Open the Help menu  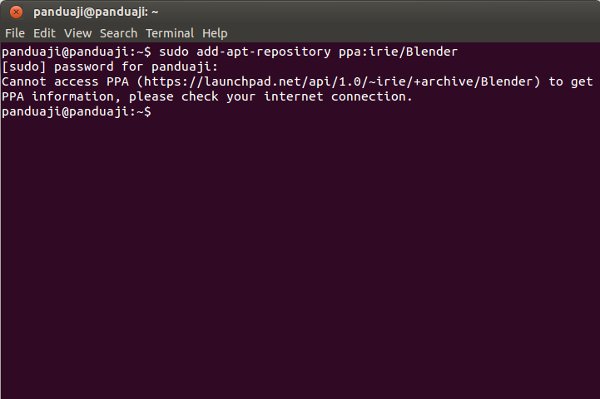tap(215, 34)
